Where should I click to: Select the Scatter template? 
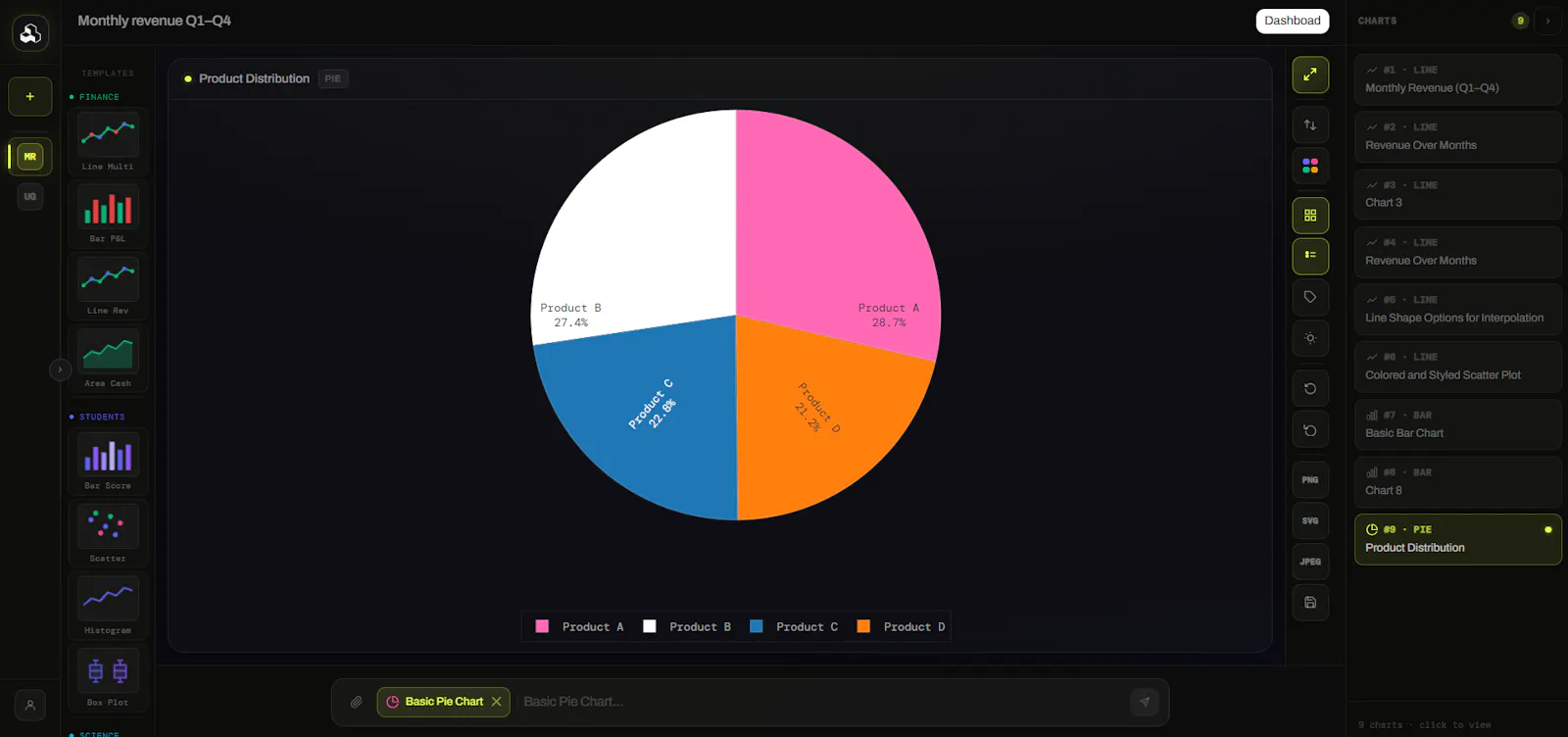click(x=108, y=533)
